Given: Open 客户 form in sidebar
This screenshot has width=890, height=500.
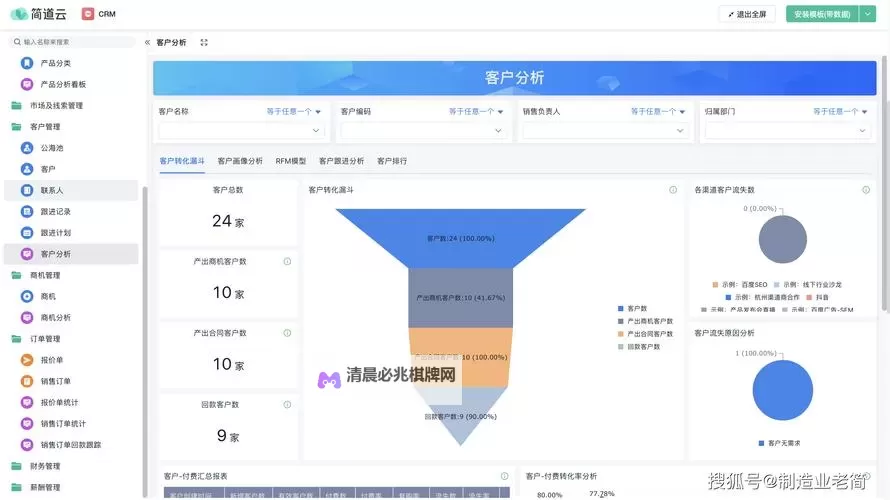Looking at the screenshot, I should click(48, 169).
